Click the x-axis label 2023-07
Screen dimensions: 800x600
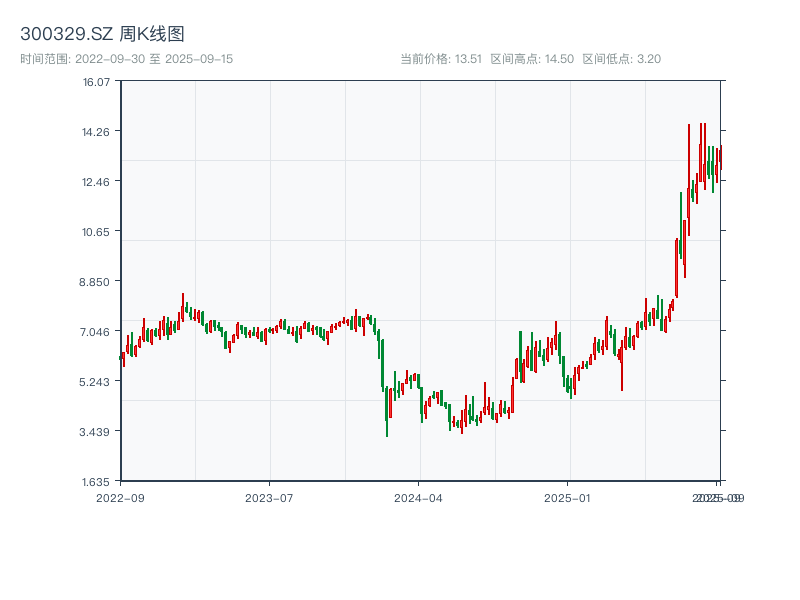click(269, 498)
